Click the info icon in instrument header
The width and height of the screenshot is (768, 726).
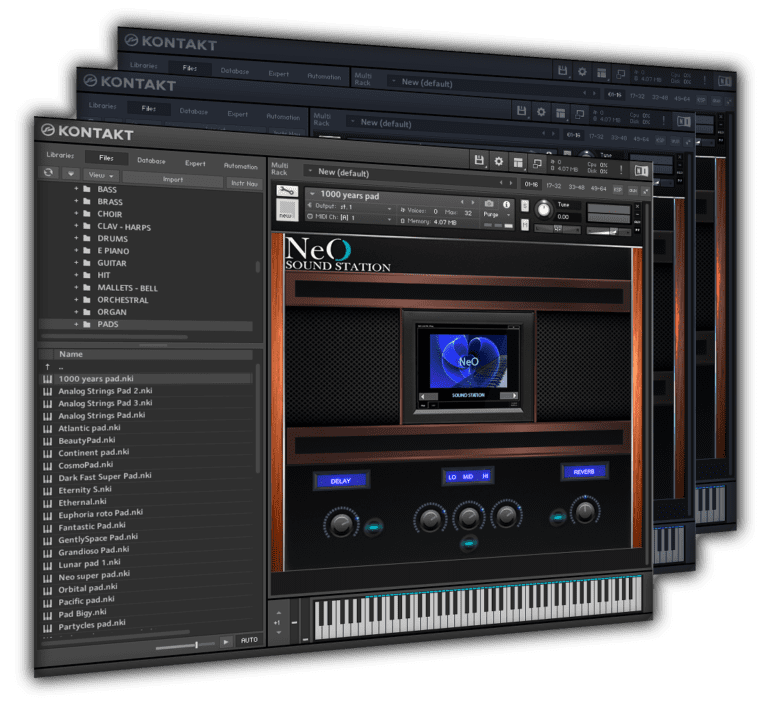(506, 204)
